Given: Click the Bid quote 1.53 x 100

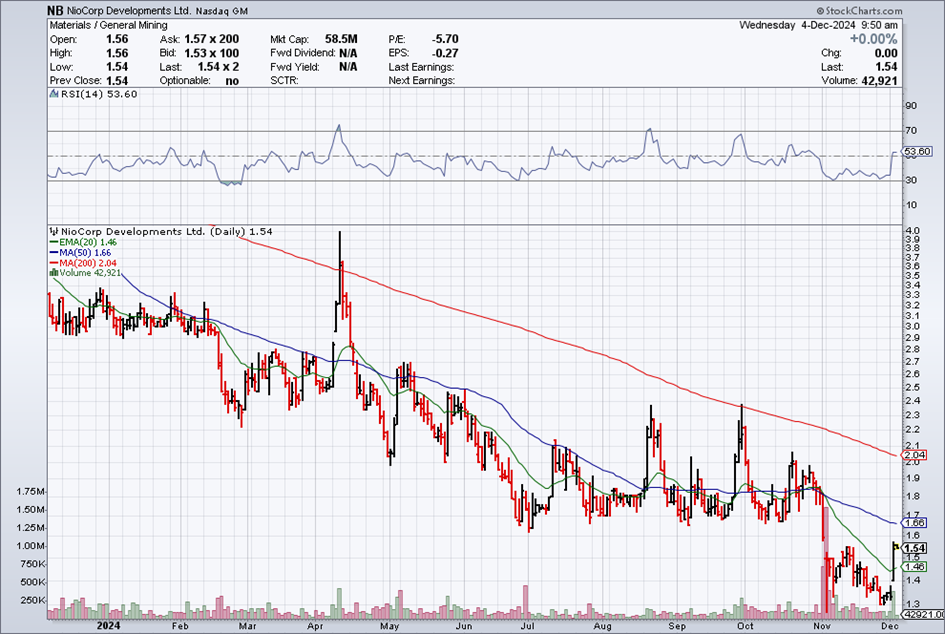Looking at the screenshot, I should pyautogui.click(x=212, y=53).
